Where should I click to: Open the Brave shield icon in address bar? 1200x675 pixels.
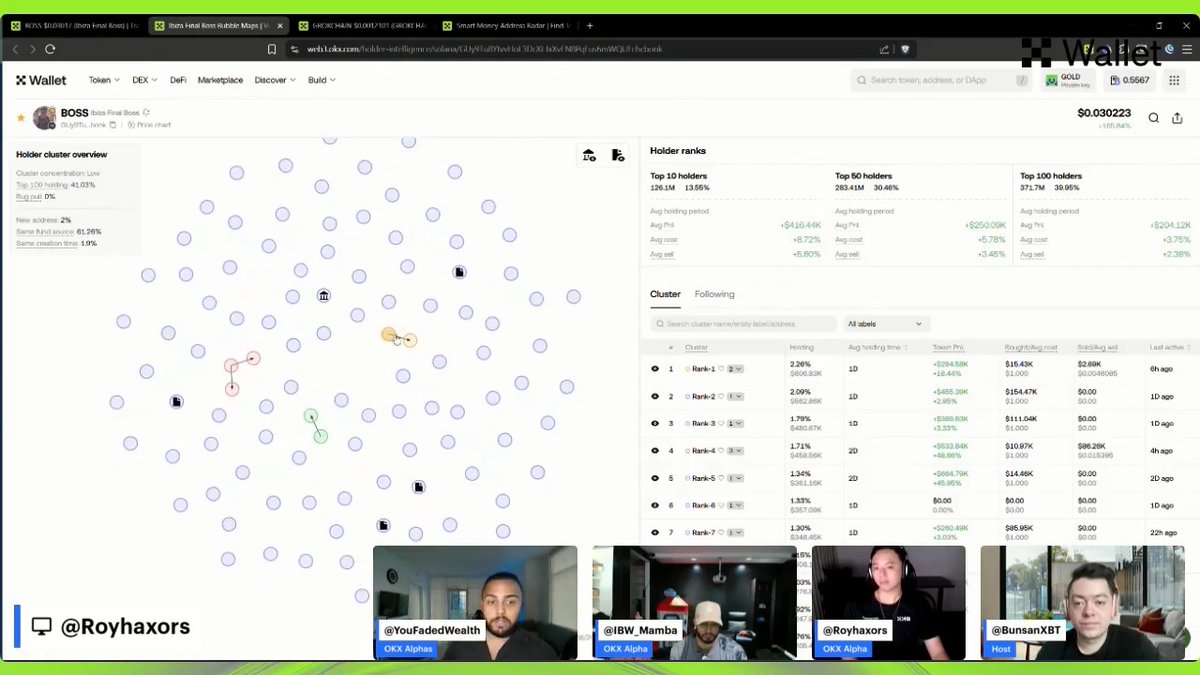[x=905, y=49]
